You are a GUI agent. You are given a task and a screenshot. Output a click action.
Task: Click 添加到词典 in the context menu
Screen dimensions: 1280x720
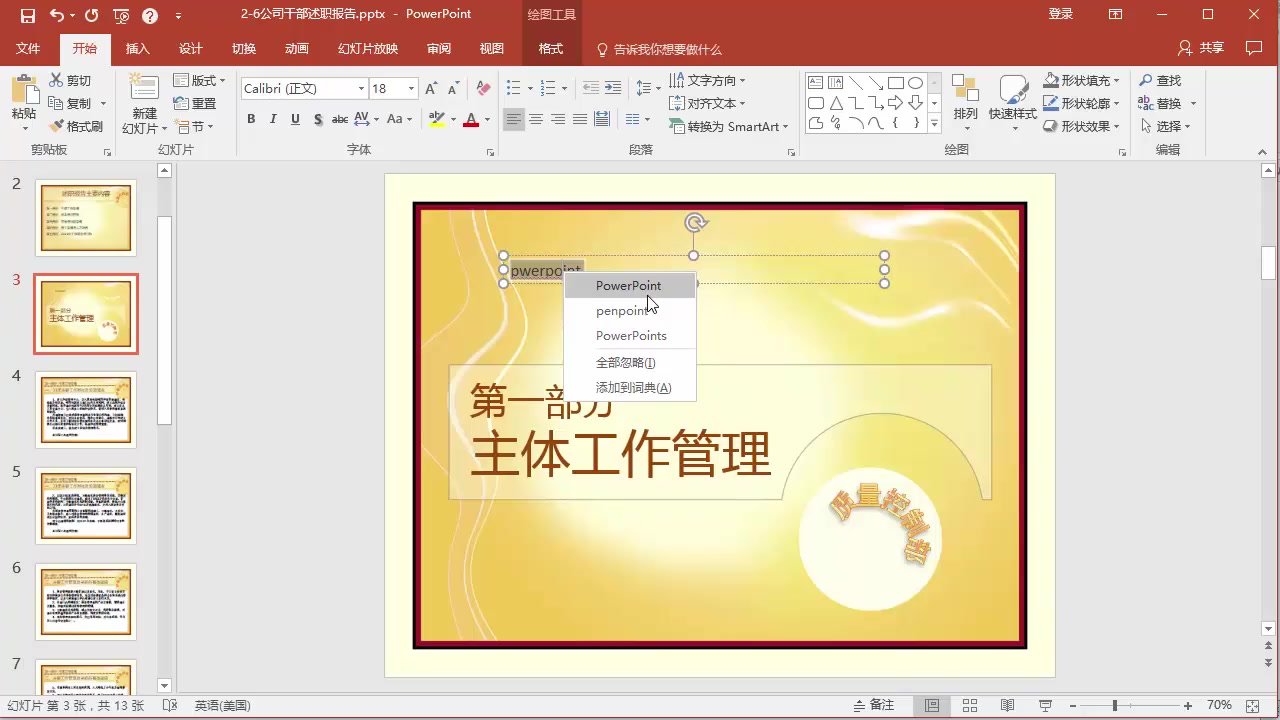click(633, 387)
